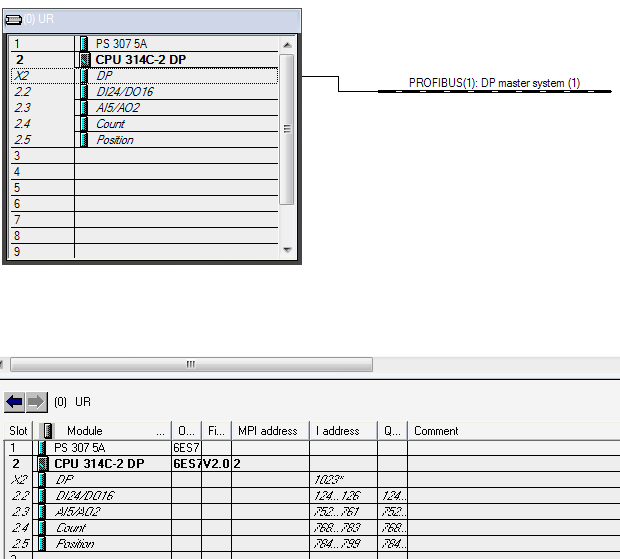Click the 1023* I address cell

[x=343, y=480]
